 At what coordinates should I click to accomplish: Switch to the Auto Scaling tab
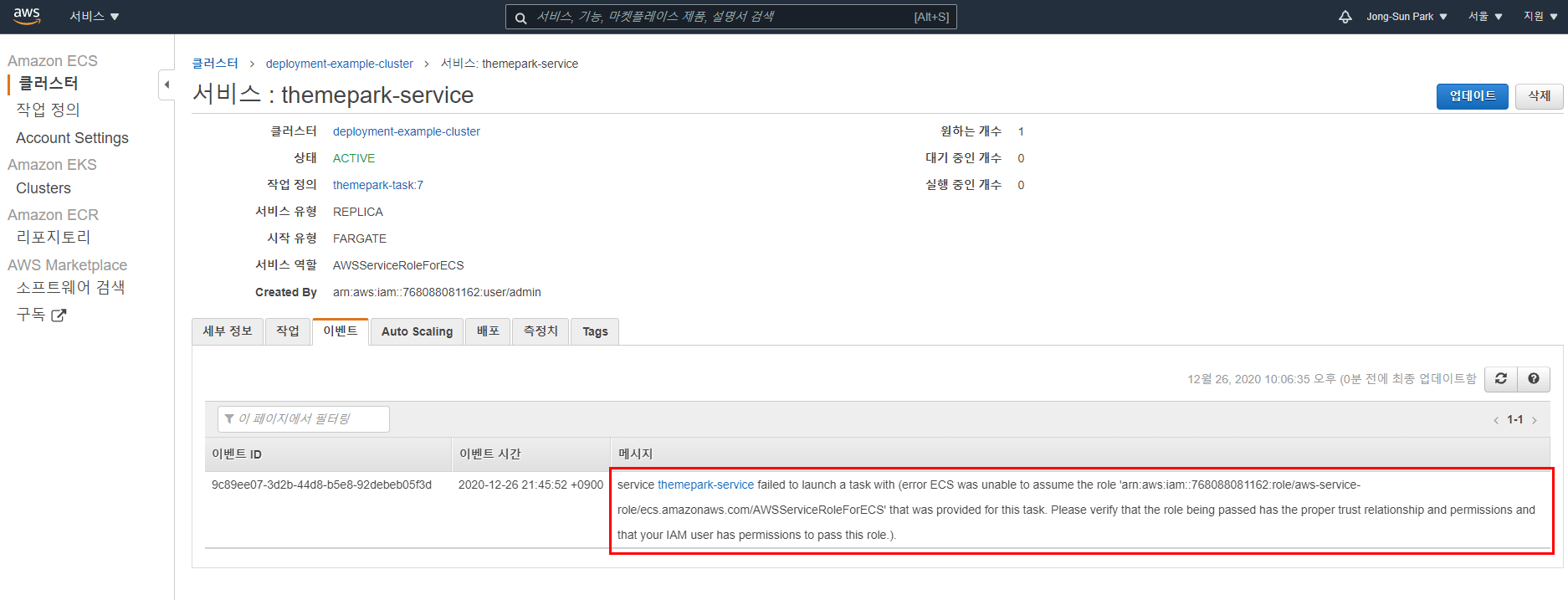417,331
